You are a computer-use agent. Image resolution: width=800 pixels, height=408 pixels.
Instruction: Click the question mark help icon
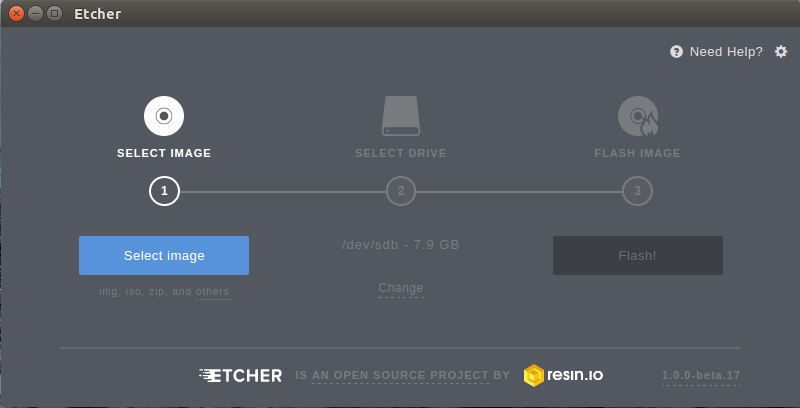[x=676, y=52]
